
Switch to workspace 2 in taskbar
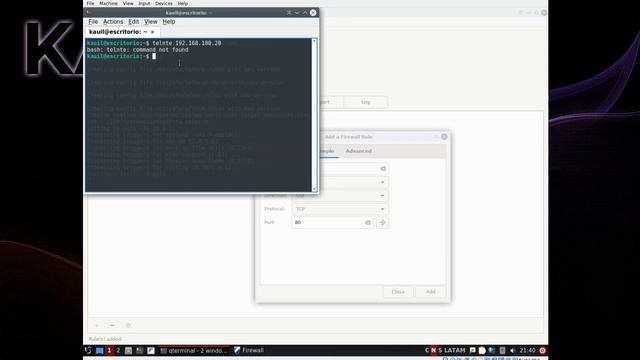tap(118, 350)
